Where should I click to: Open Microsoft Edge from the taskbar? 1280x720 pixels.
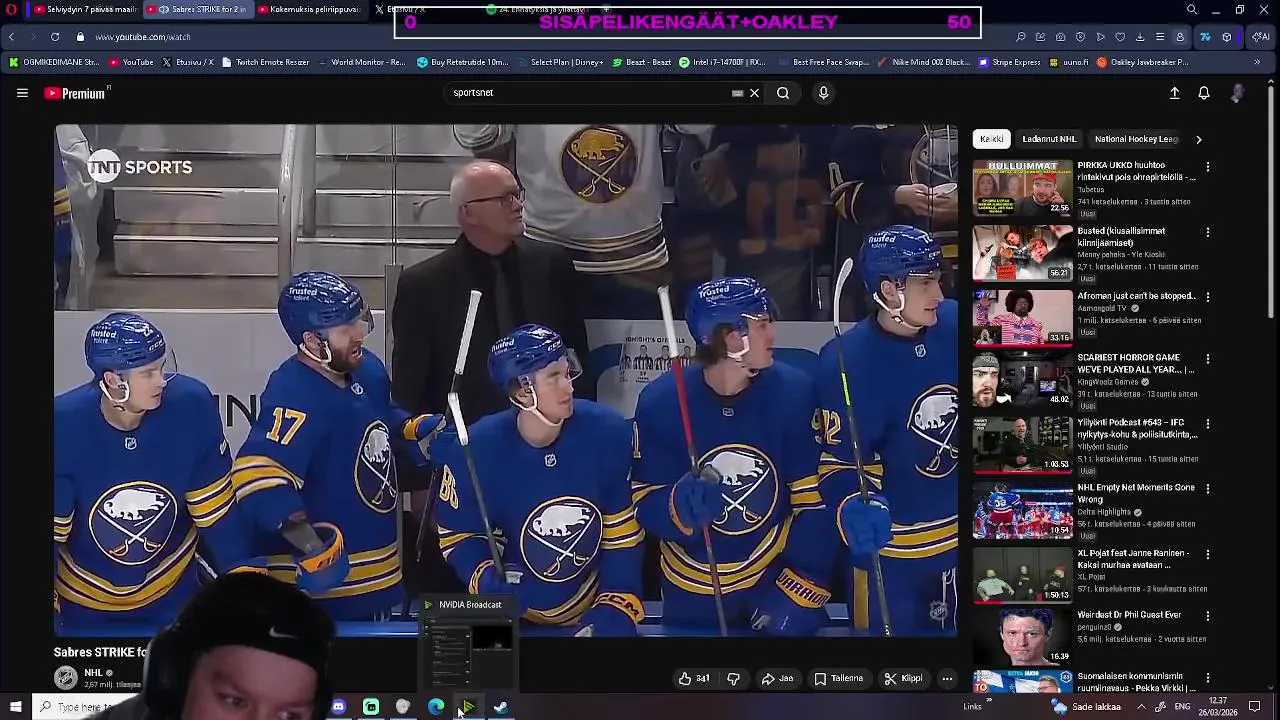pyautogui.click(x=436, y=707)
